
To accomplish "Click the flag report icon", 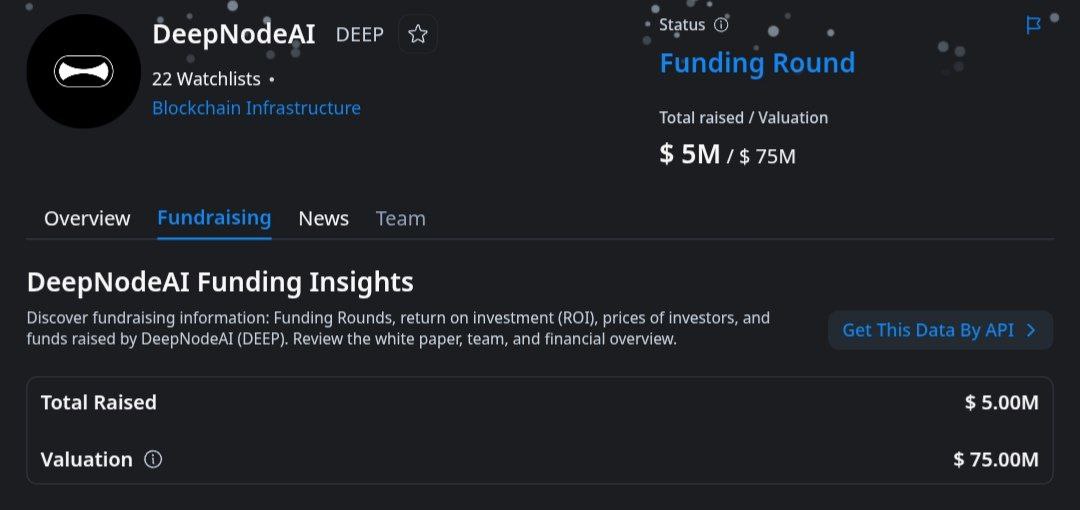I will (1034, 26).
